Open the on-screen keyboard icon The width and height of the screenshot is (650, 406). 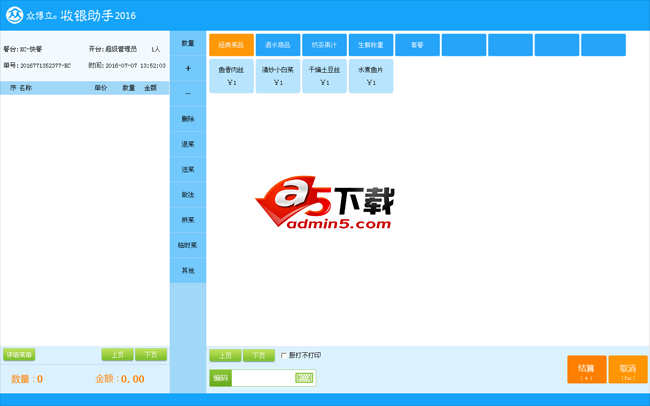pos(304,378)
